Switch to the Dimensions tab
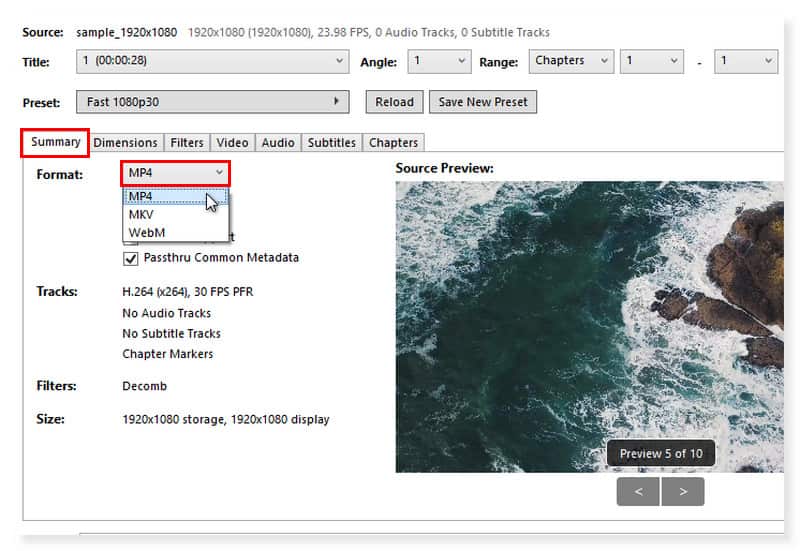This screenshot has width=800, height=551. pos(125,143)
